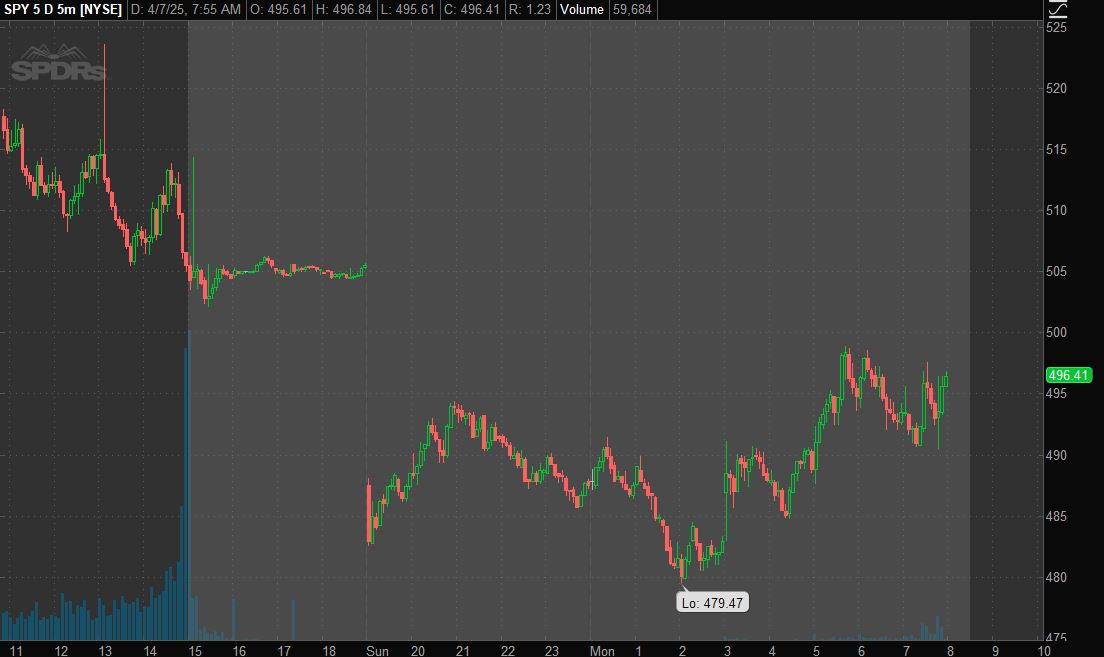The height and width of the screenshot is (657, 1104).
Task: Click the 59,684 volume value
Action: [x=634, y=9]
